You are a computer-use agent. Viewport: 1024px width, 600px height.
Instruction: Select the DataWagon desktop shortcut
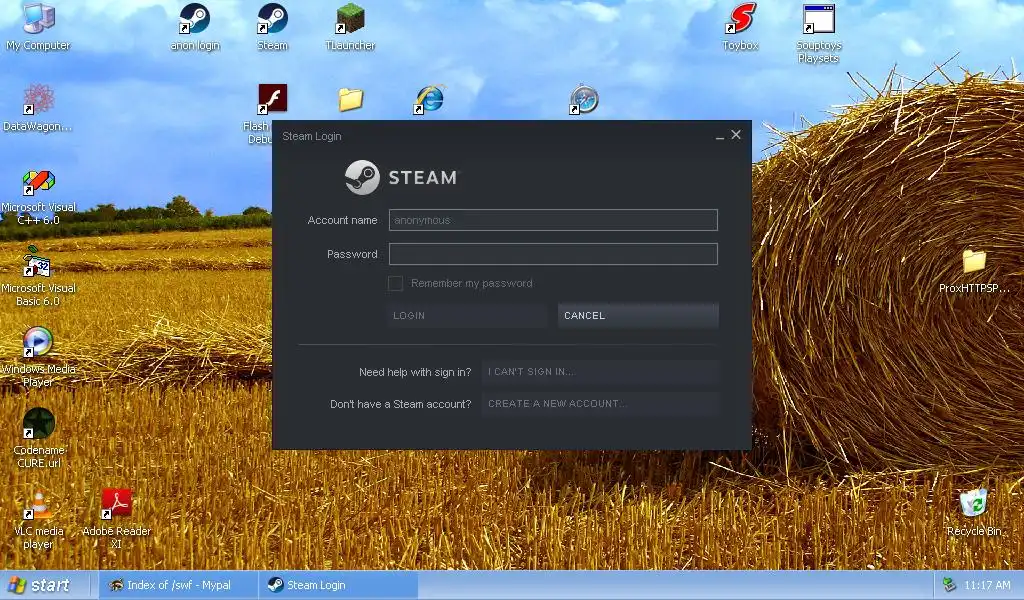pyautogui.click(x=39, y=99)
